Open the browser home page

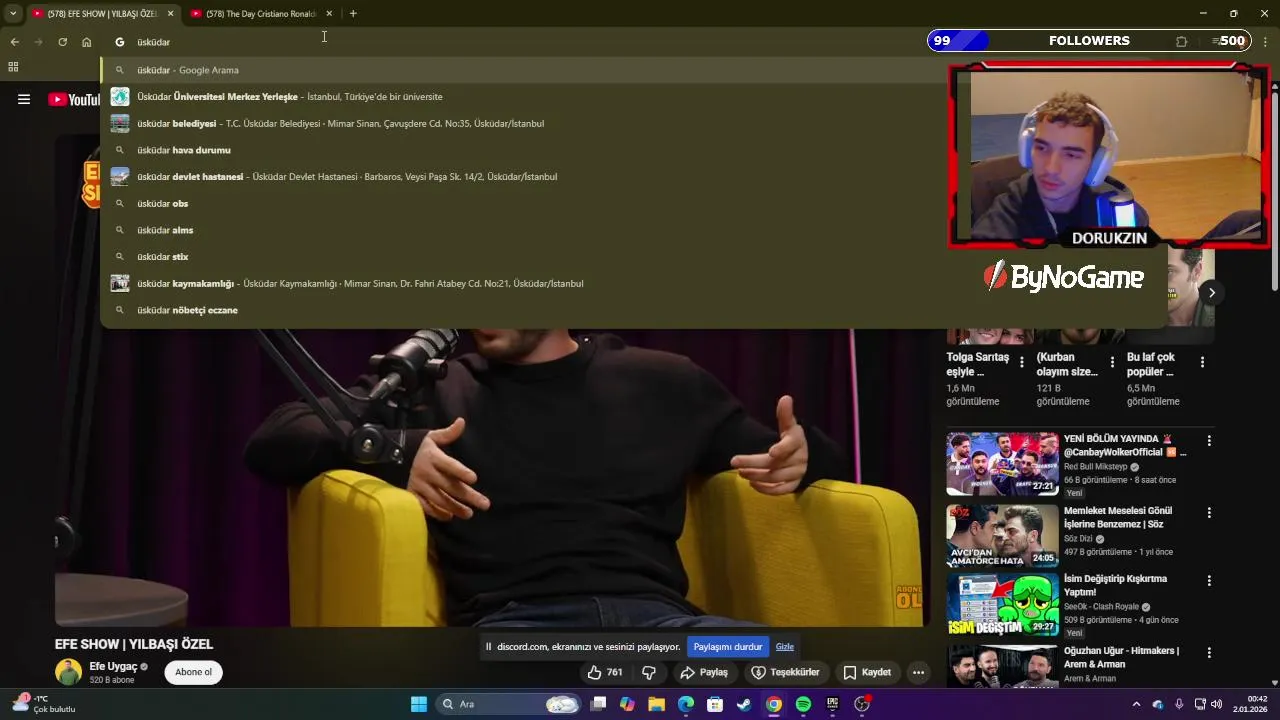[x=86, y=42]
